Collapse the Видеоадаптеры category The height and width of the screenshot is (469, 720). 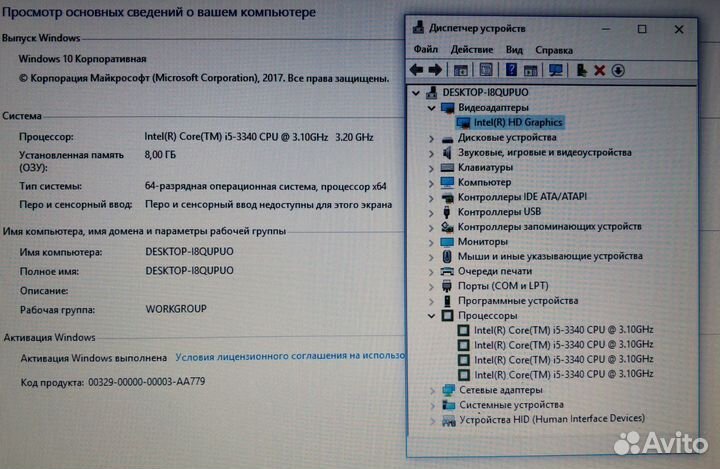pyautogui.click(x=431, y=108)
